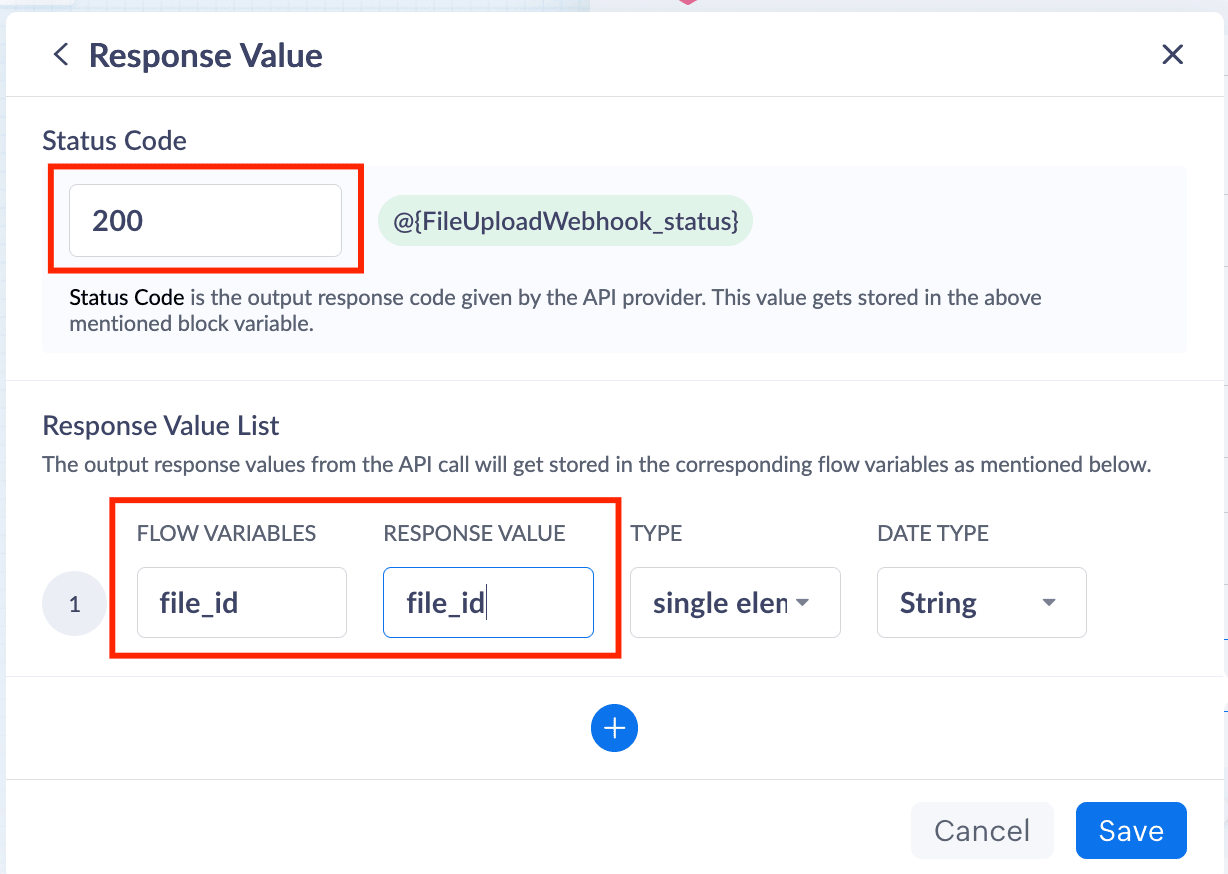The height and width of the screenshot is (874, 1228).
Task: Click the Flow Variables file_id input
Action: 241,603
